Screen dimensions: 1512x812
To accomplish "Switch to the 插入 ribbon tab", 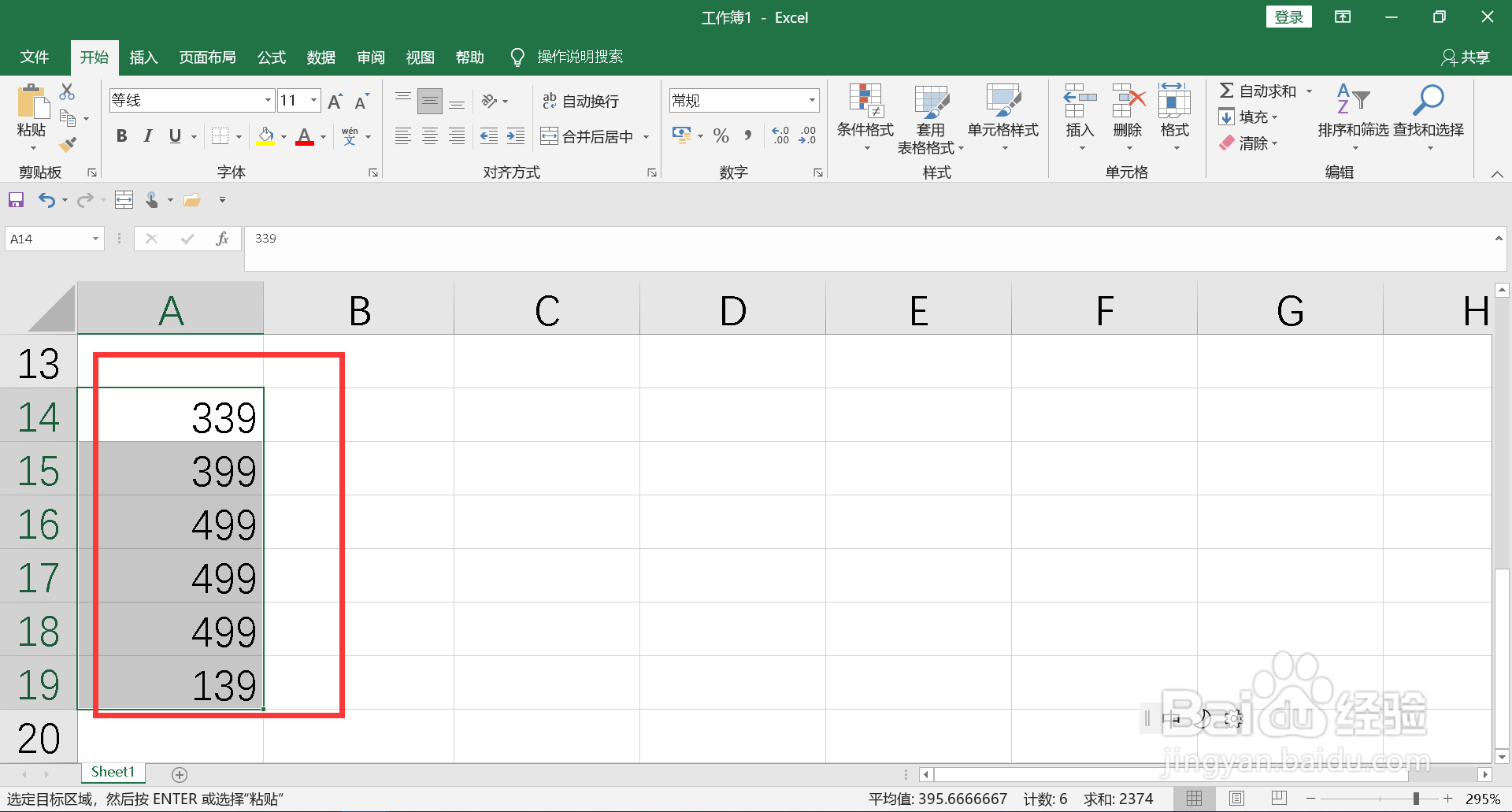I will 143,57.
